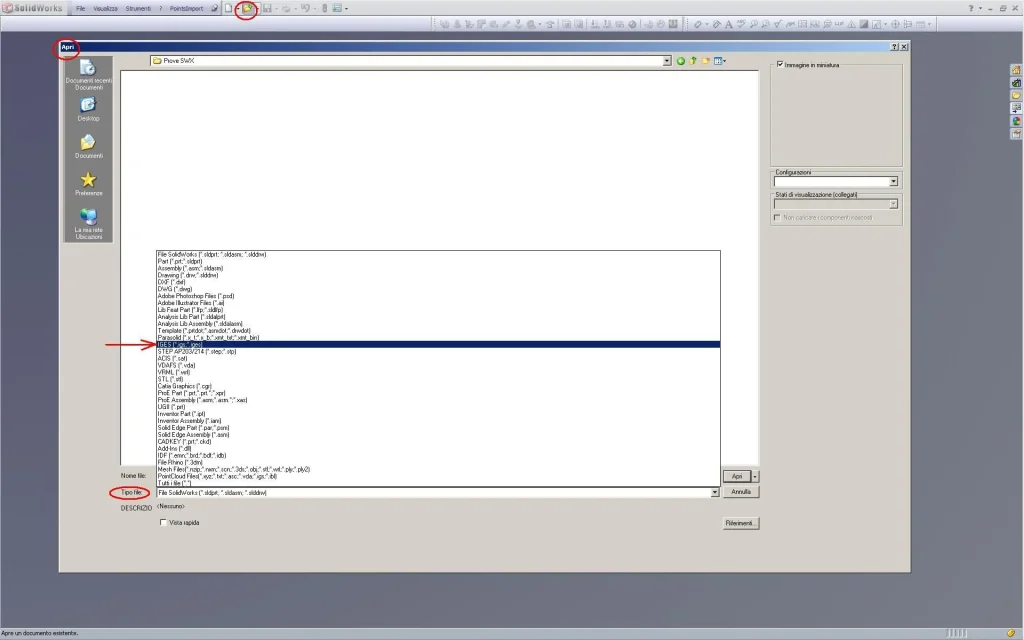The image size is (1024, 640).
Task: Open La mia rete Ubicazioni shortcut
Action: [x=88, y=224]
